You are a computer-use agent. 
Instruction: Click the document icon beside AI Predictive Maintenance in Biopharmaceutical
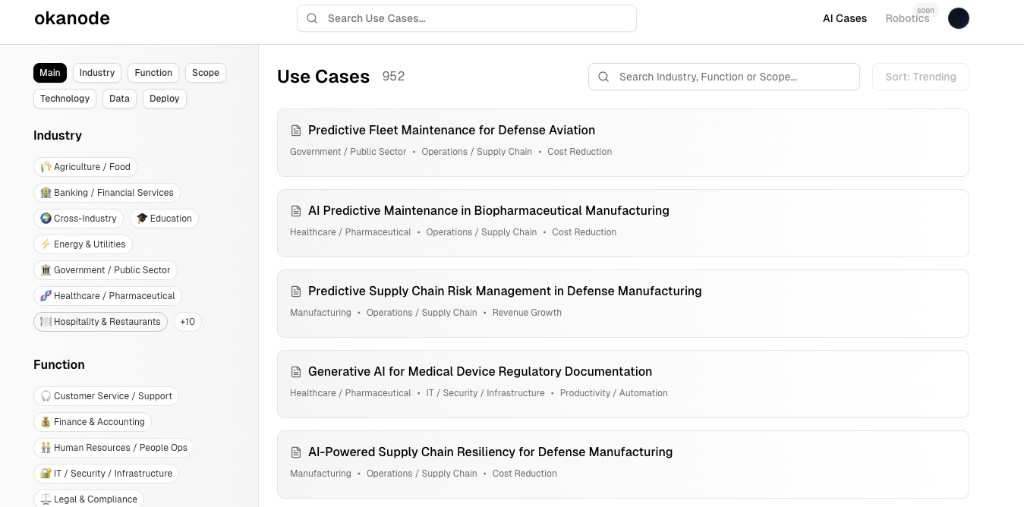[296, 211]
